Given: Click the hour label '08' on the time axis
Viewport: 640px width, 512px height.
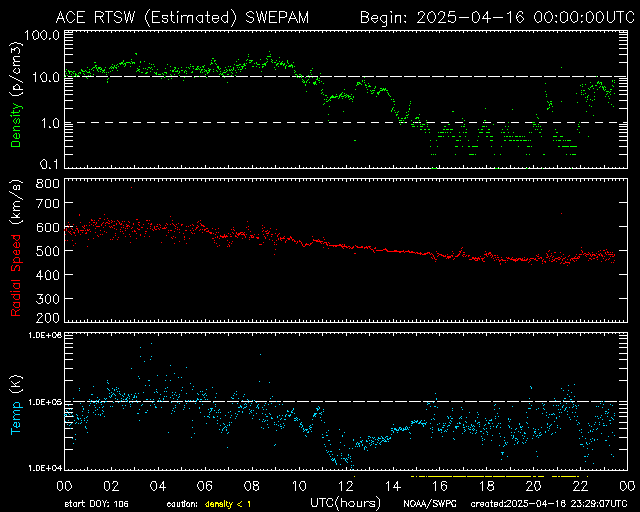Looking at the screenshot, I should pos(252,486).
